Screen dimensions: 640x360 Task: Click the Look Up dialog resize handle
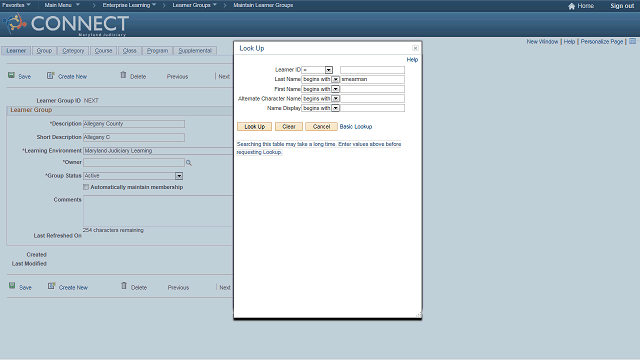[x=419, y=315]
